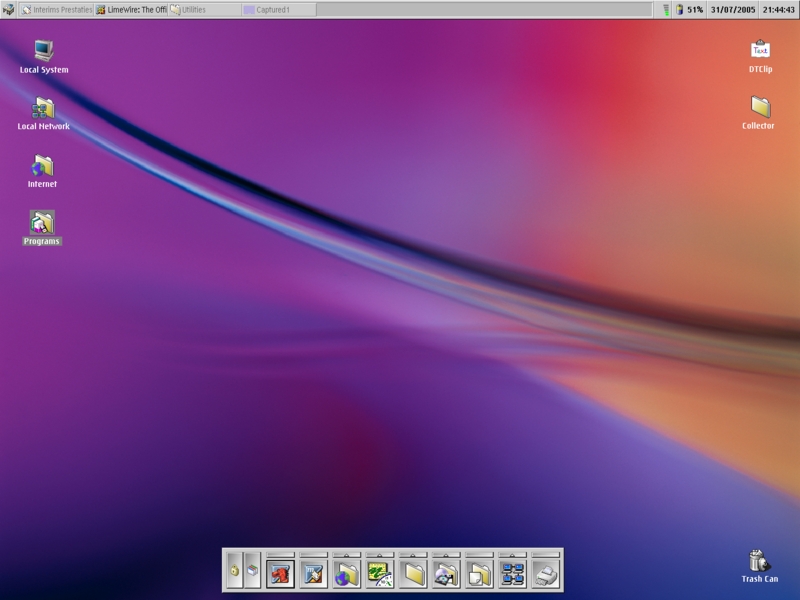Open drawer above the network computers button
This screenshot has height=600, width=800.
tap(512, 554)
